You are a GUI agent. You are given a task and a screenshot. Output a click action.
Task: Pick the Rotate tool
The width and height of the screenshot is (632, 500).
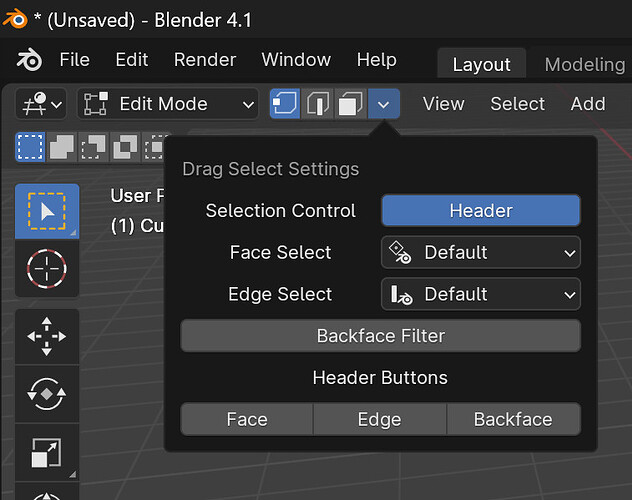click(x=47, y=394)
